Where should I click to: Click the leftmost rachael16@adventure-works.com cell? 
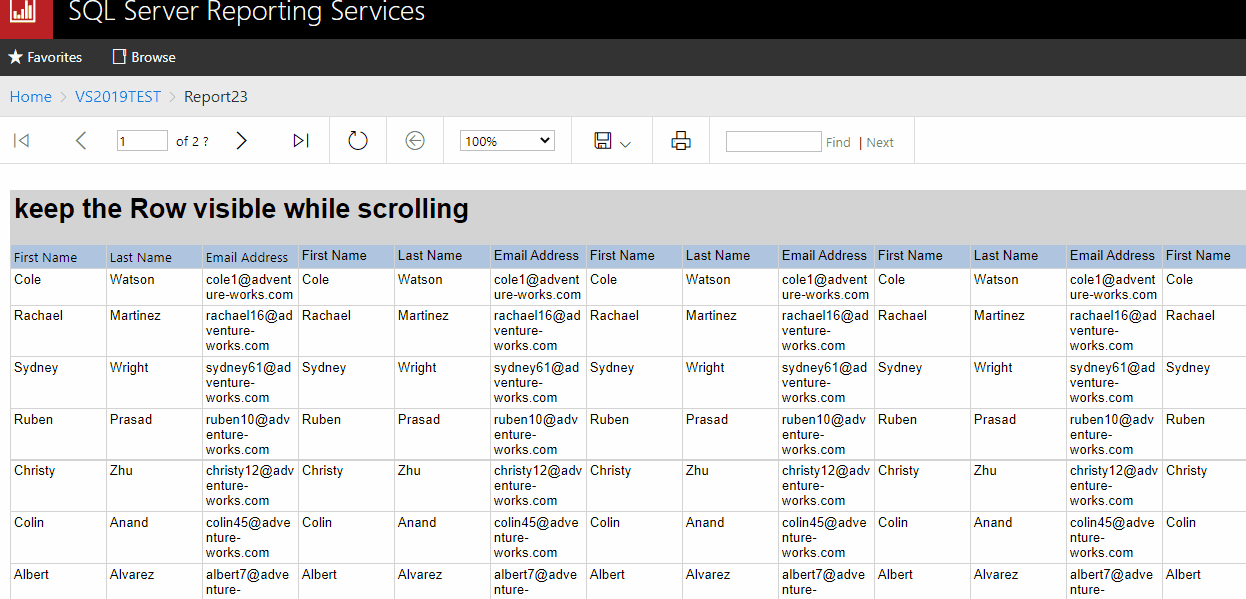click(250, 331)
